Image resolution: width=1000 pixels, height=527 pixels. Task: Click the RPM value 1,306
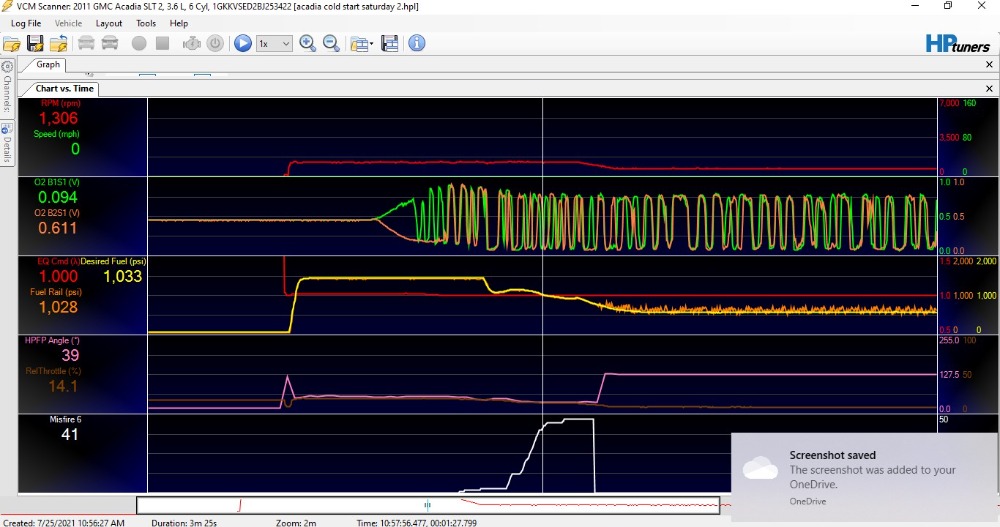click(58, 119)
